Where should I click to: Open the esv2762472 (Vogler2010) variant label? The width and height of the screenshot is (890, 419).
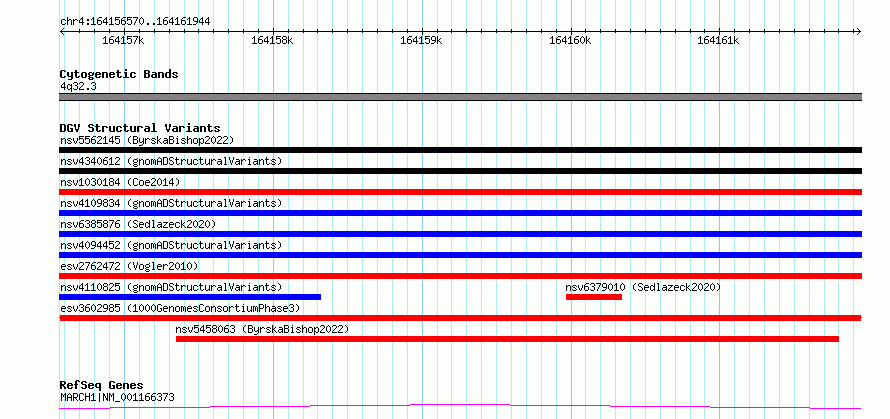click(129, 266)
